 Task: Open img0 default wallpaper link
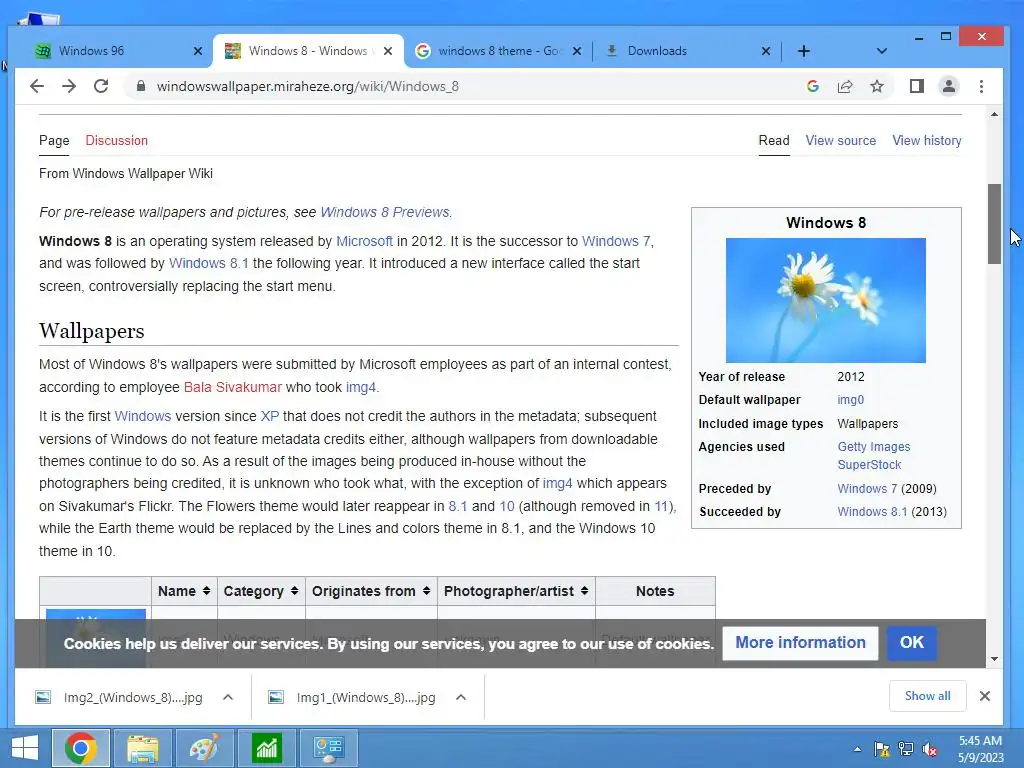(x=850, y=400)
